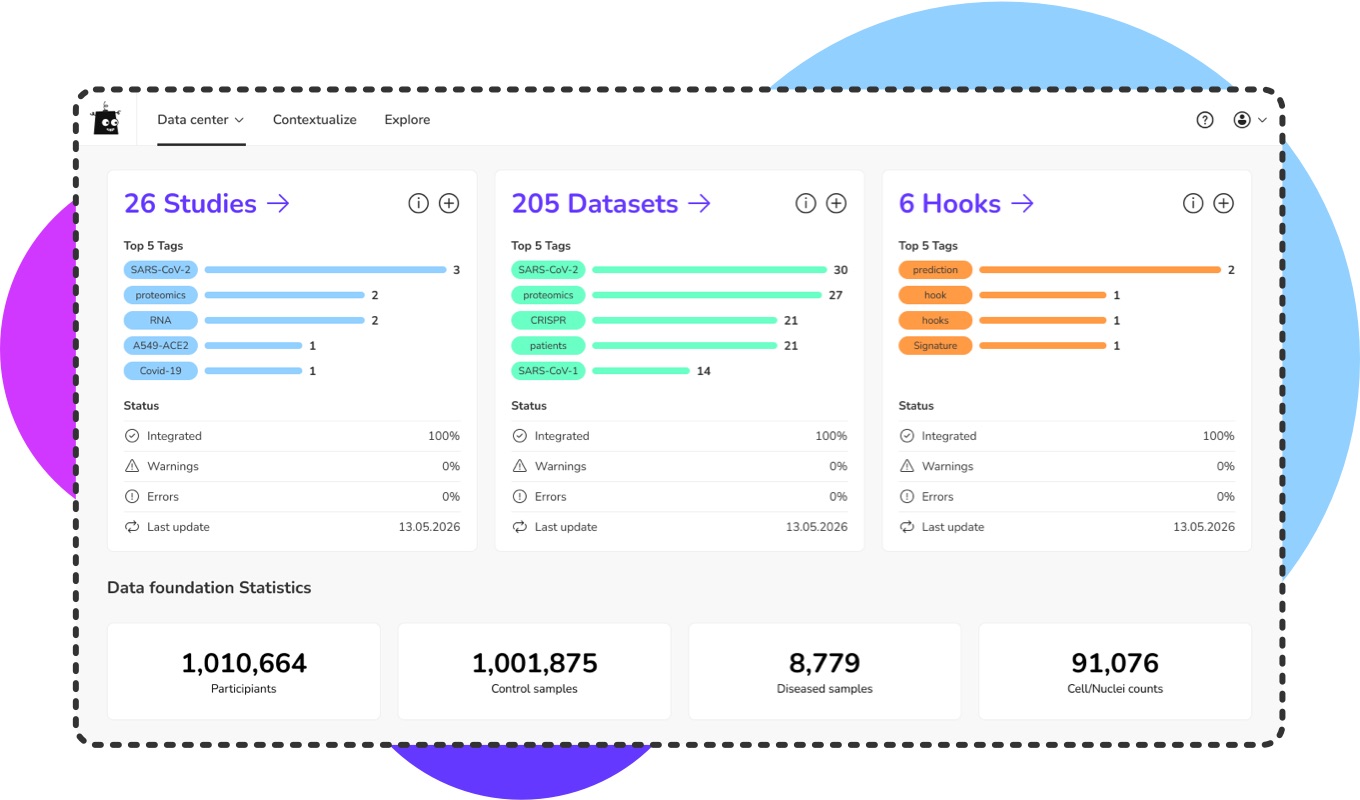Click the Warnings triangle icon in Studies
1360x800 pixels.
click(x=132, y=466)
